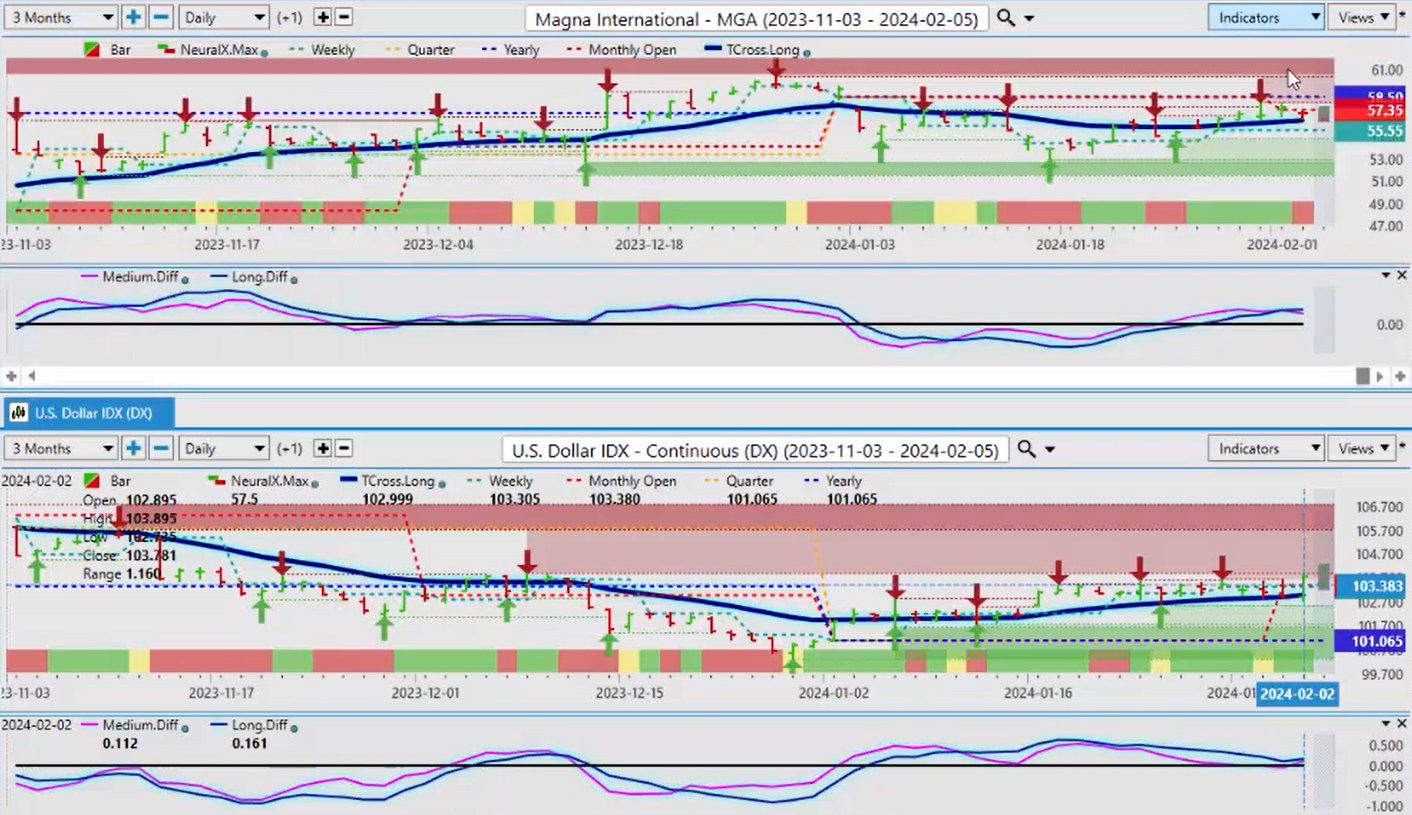The height and width of the screenshot is (815, 1412).
Task: Open the 3 Months range dropdown on MGA chart
Action: coord(62,17)
